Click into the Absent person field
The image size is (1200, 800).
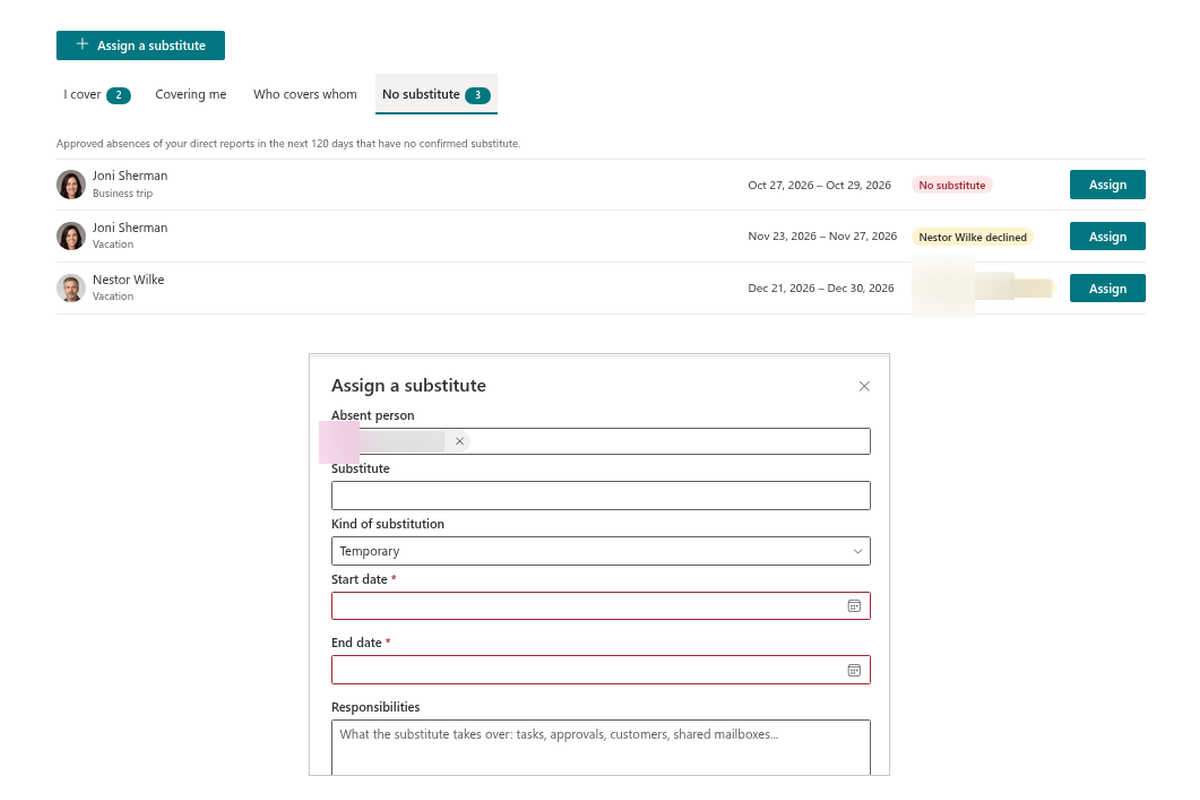(601, 441)
